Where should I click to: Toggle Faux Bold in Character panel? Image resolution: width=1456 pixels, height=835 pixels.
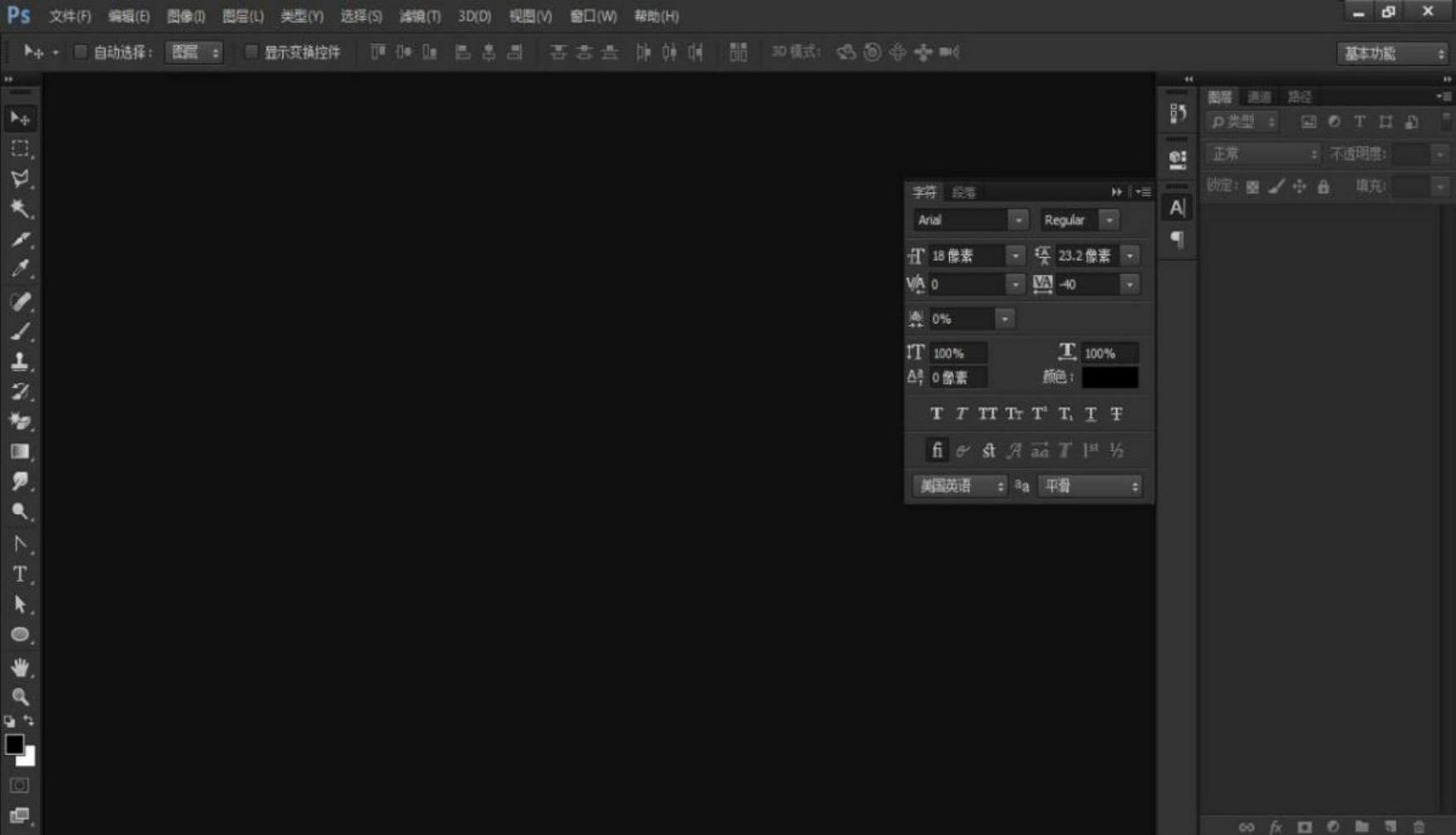tap(937, 414)
